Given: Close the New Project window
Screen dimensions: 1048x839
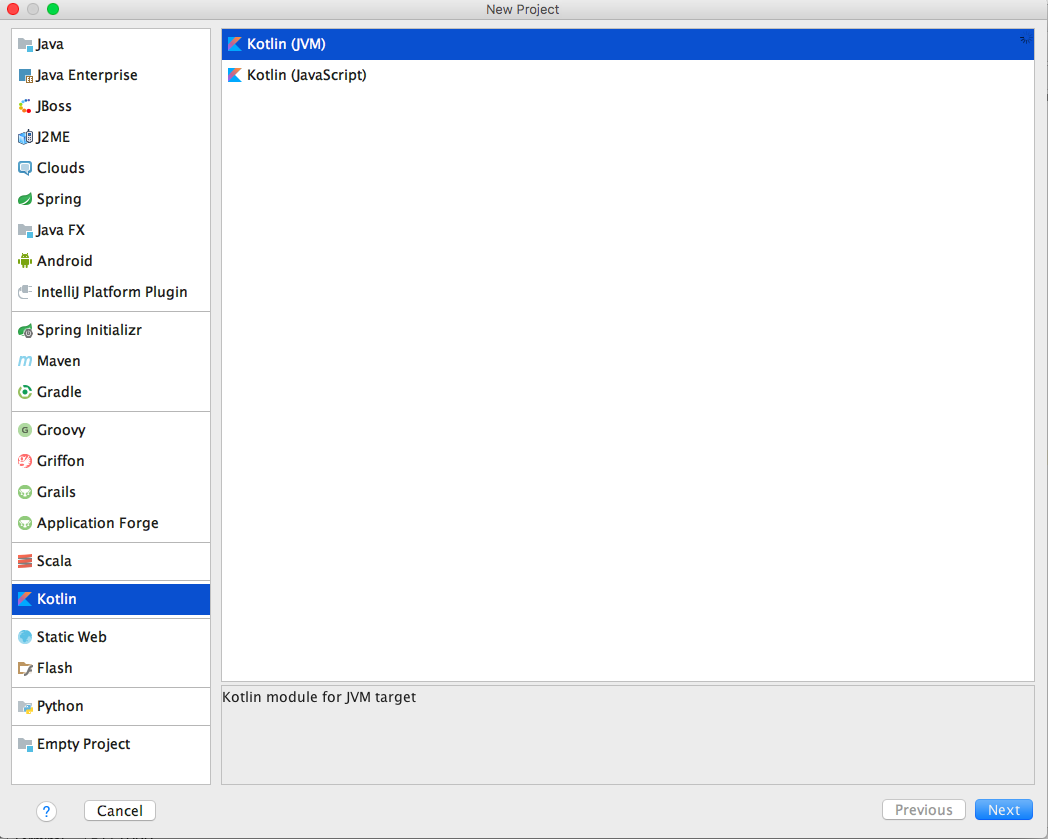Looking at the screenshot, I should click(13, 9).
